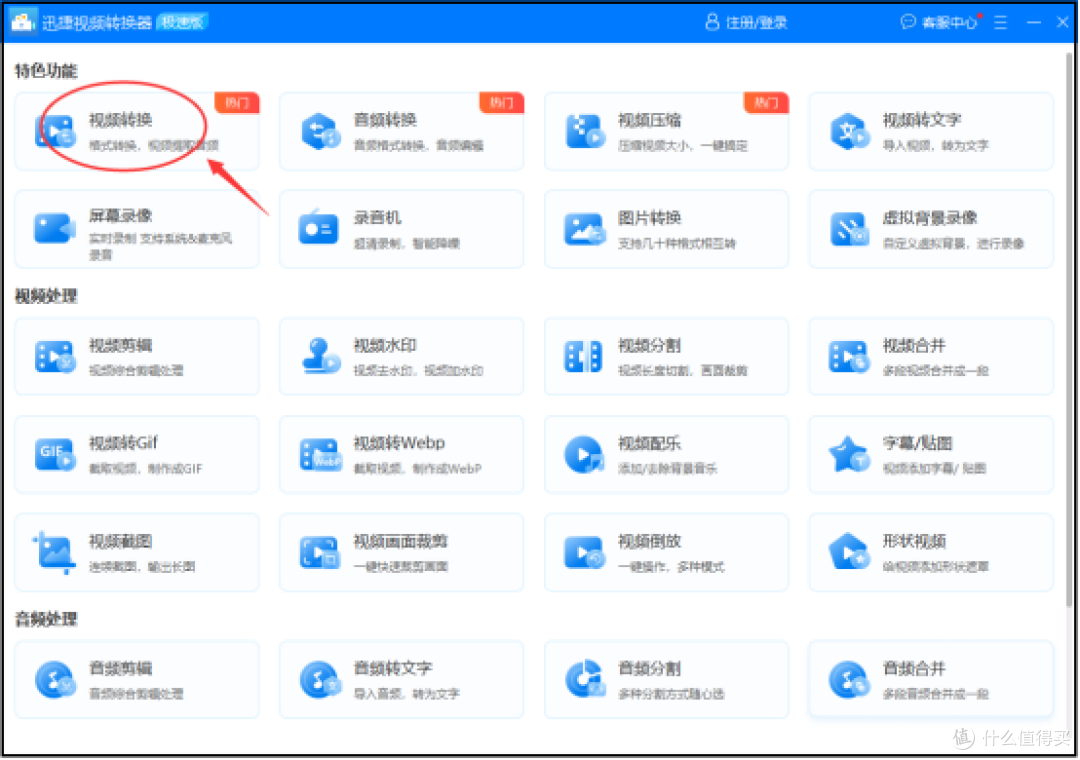Click the 字幕/贴图 title text

(917, 443)
